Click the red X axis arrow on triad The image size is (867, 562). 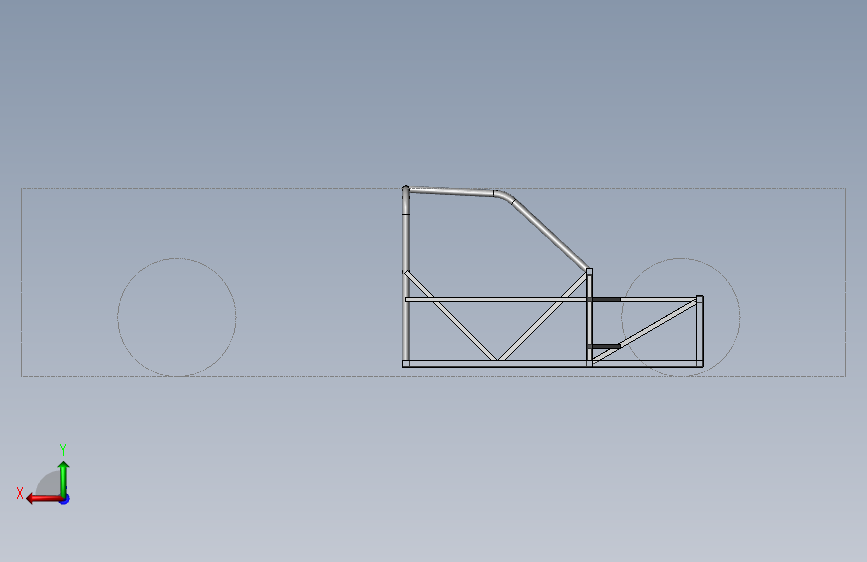(x=44, y=499)
